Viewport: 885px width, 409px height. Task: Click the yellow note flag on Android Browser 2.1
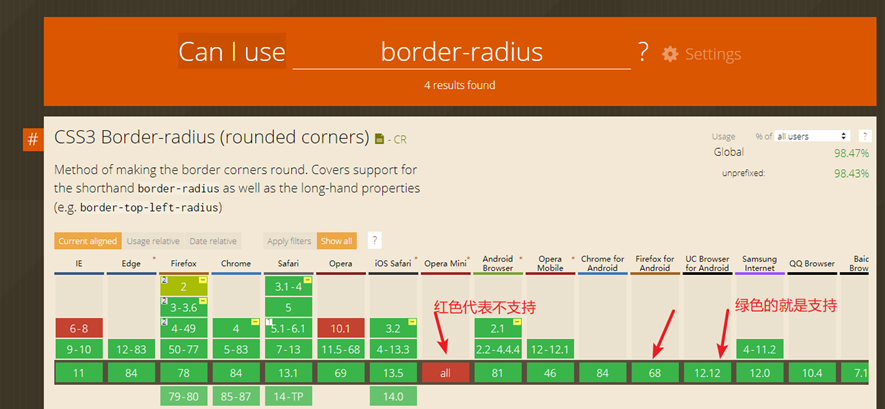(x=518, y=322)
